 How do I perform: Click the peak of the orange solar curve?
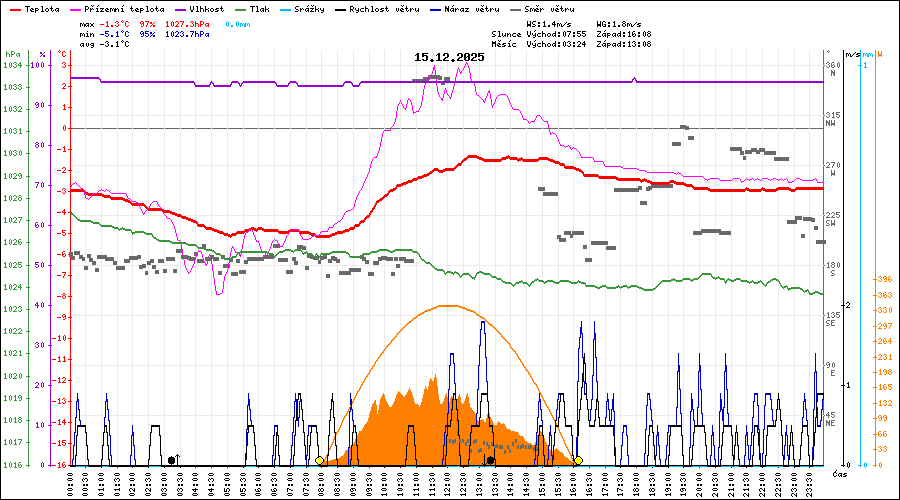[447, 306]
